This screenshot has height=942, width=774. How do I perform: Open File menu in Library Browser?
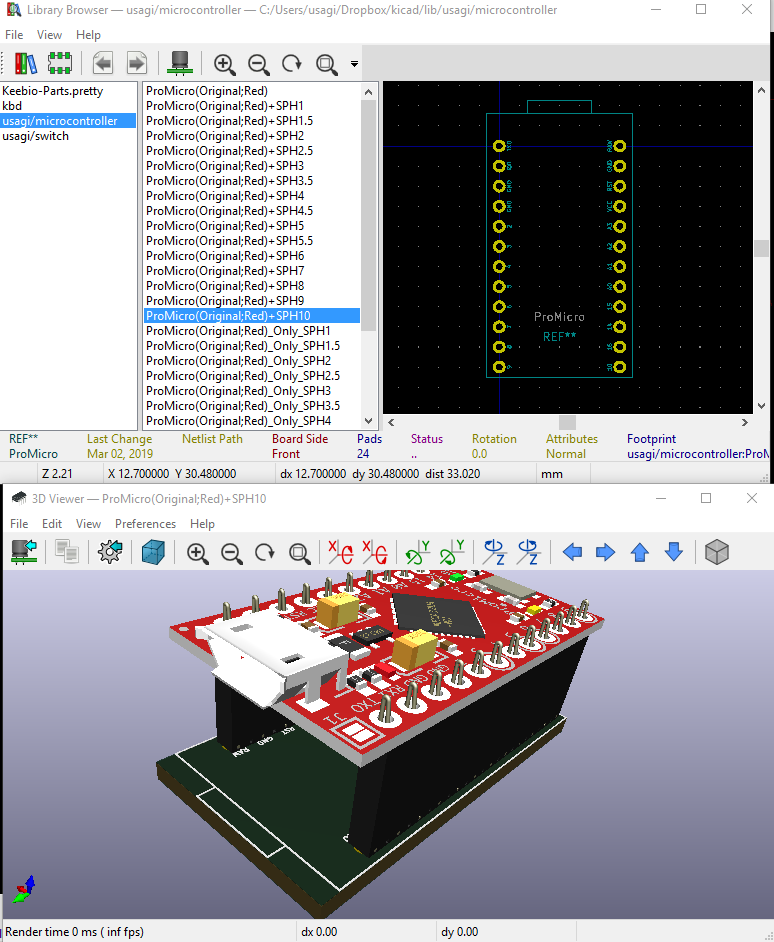[14, 35]
